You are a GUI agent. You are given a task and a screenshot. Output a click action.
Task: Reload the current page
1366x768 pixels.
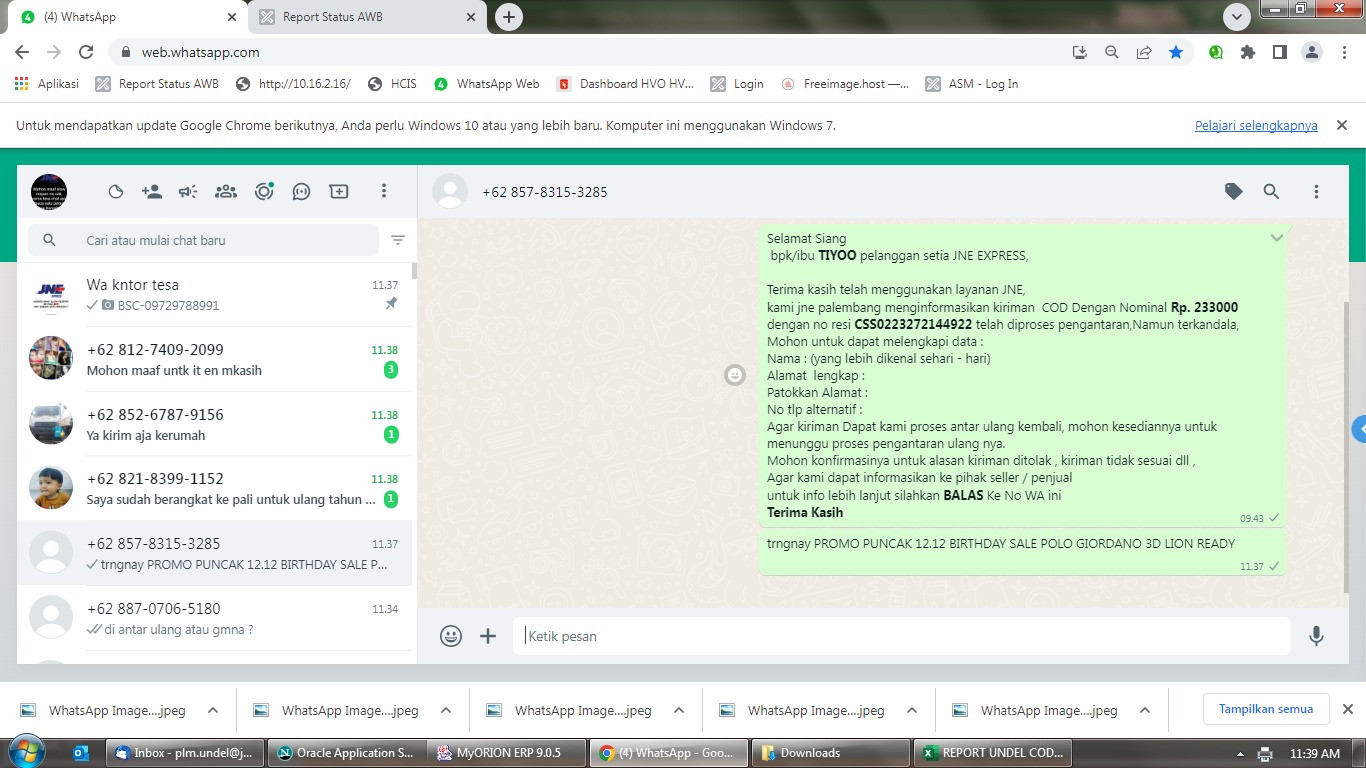pyautogui.click(x=86, y=52)
